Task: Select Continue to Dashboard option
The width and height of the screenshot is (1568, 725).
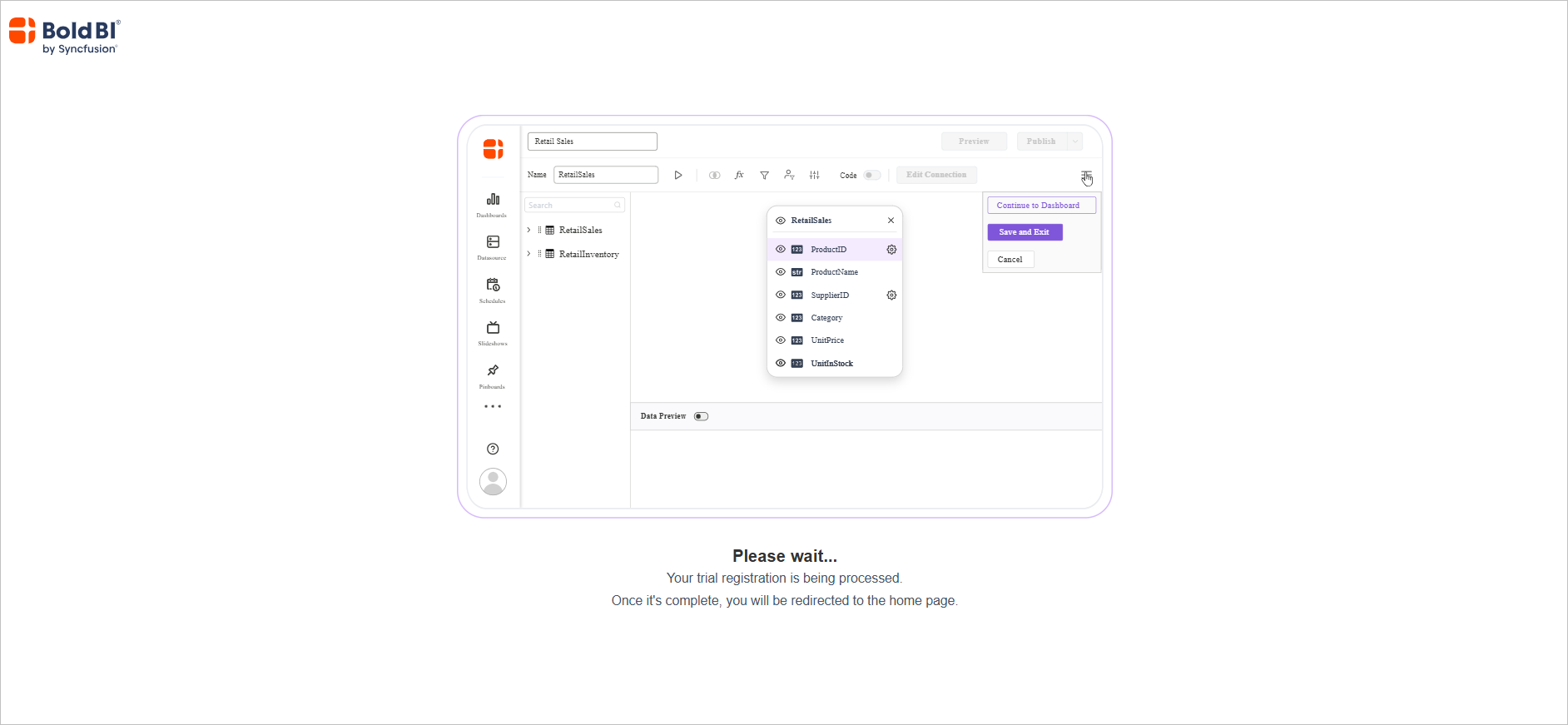Action: click(1041, 206)
